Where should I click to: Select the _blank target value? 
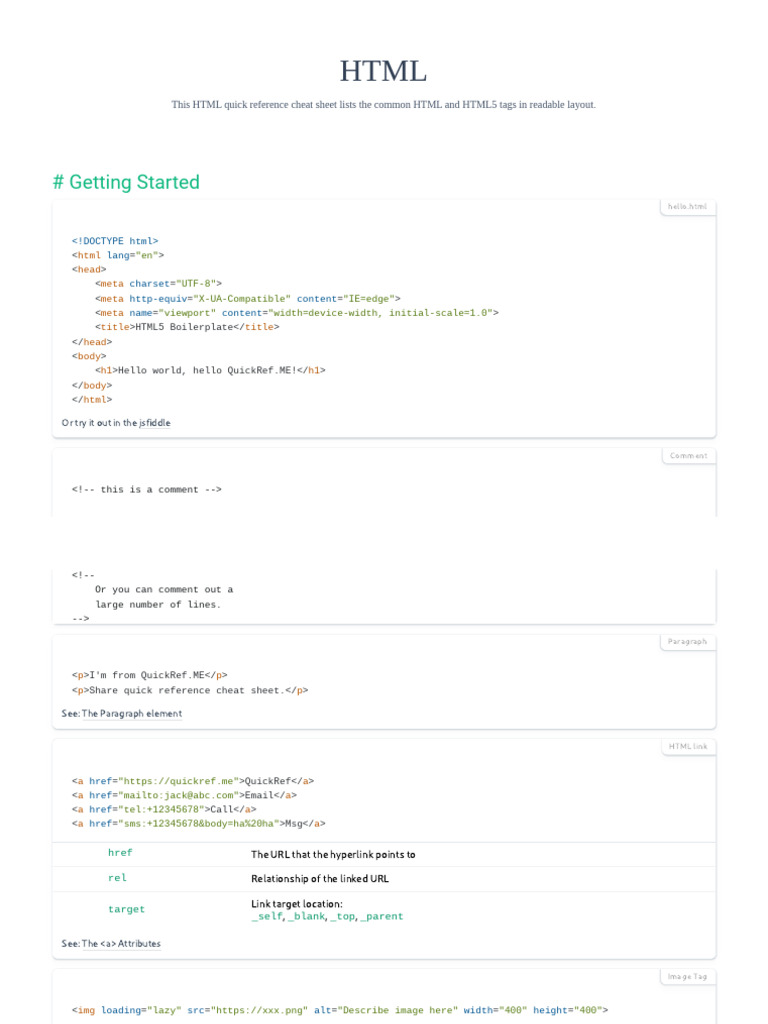click(306, 916)
